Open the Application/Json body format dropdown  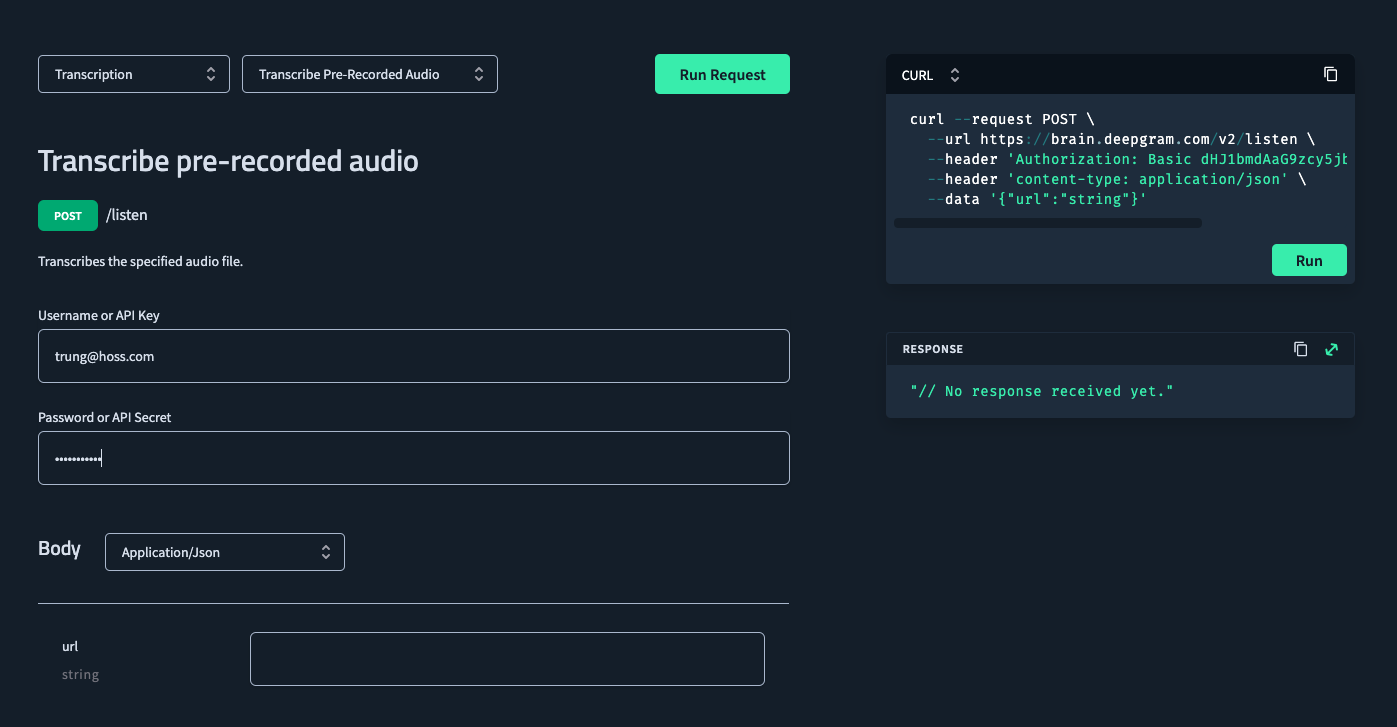coord(224,551)
